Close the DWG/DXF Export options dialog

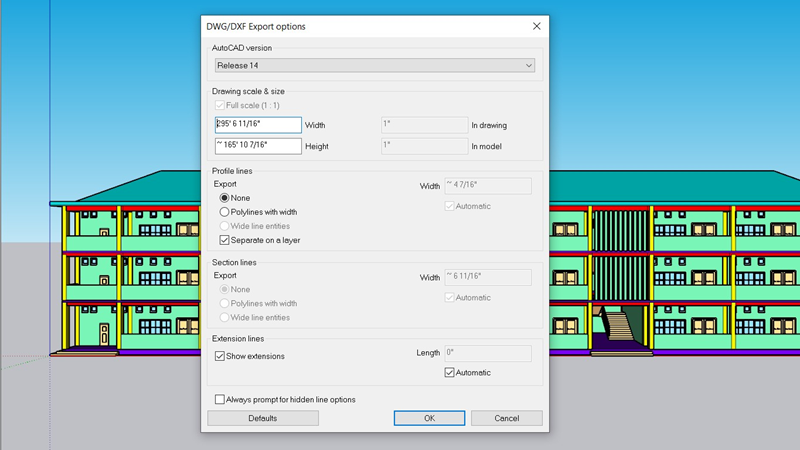tap(536, 26)
